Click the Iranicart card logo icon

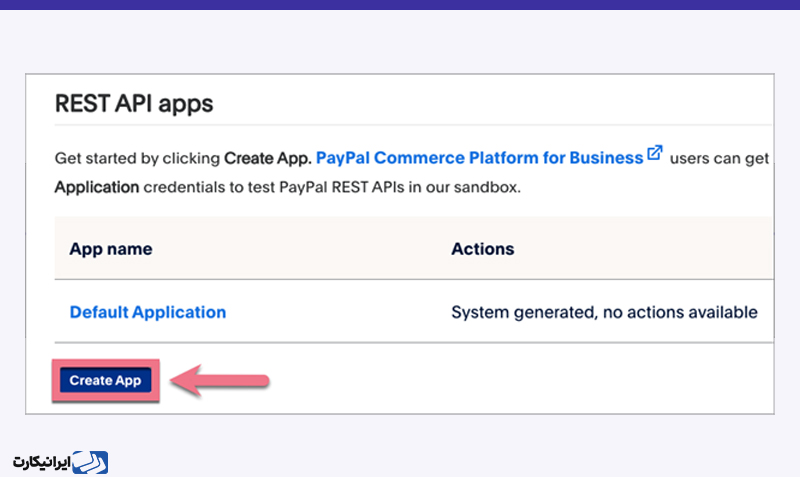pos(90,462)
